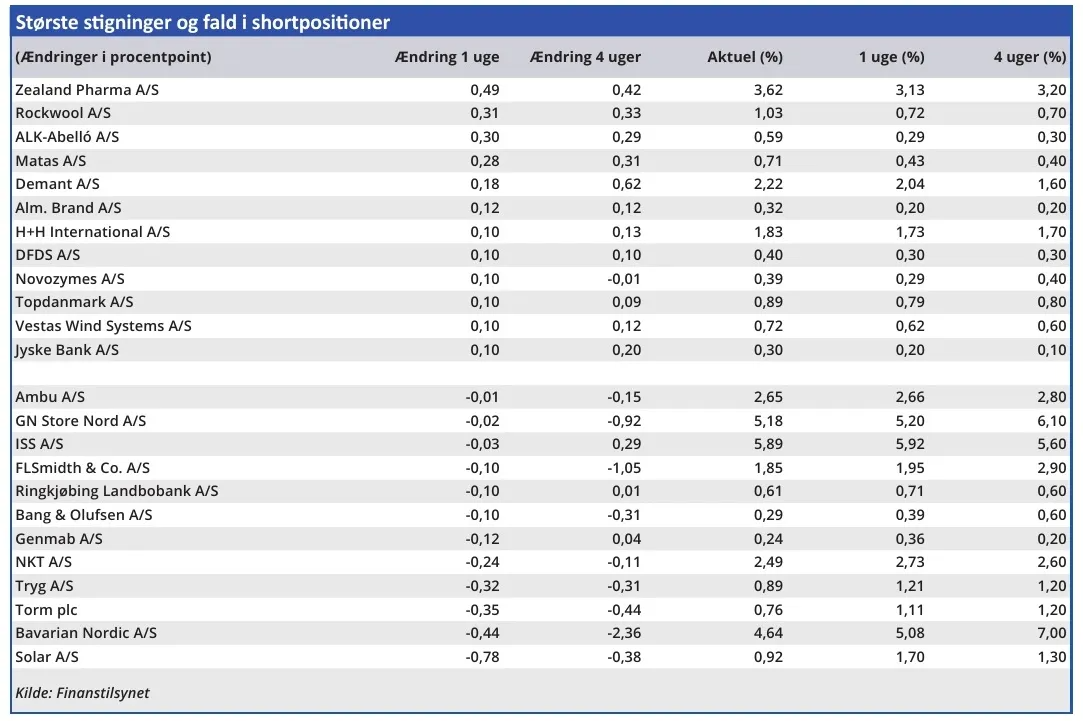The image size is (1083, 721).
Task: Click the "Kilde: Finanstilsynet" source note
Action: (82, 693)
